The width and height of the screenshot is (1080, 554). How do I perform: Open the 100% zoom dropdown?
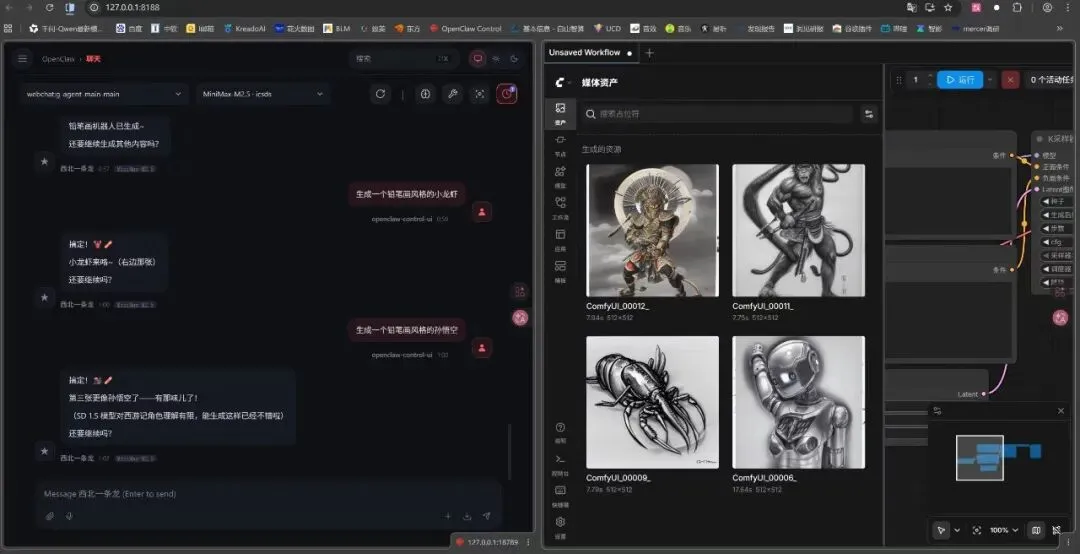pos(1004,530)
